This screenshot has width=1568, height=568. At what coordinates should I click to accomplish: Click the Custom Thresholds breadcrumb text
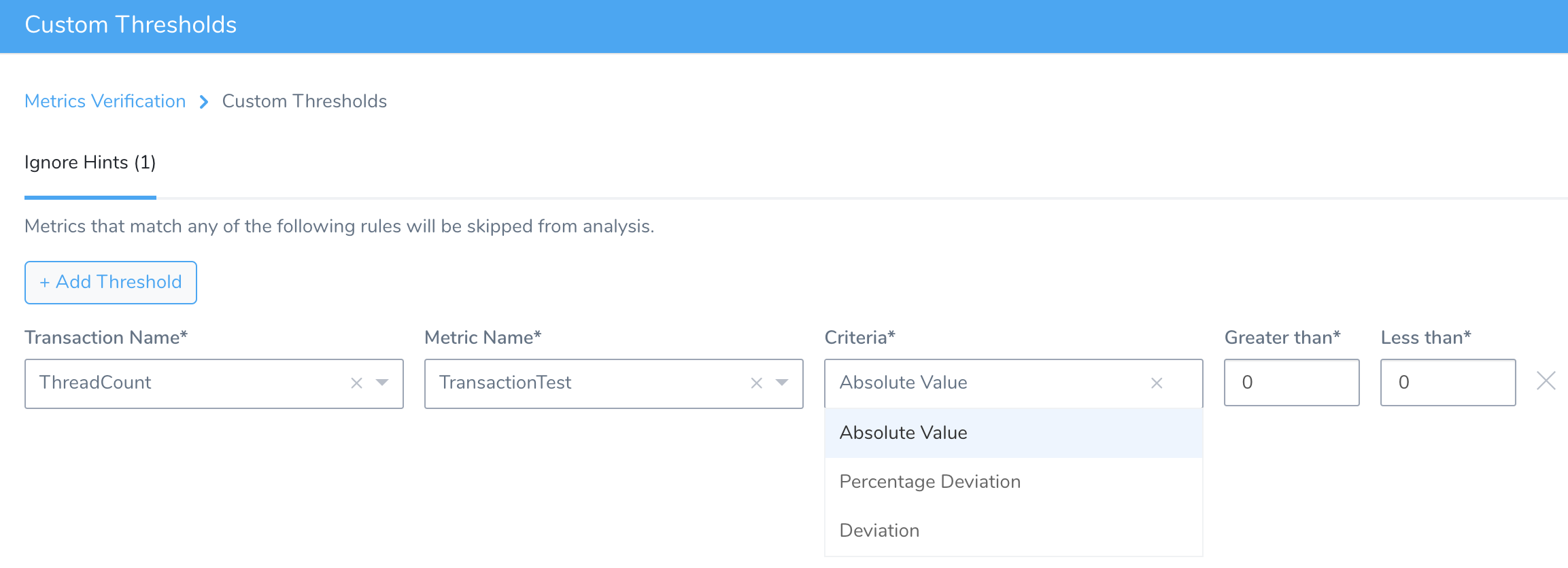(305, 101)
